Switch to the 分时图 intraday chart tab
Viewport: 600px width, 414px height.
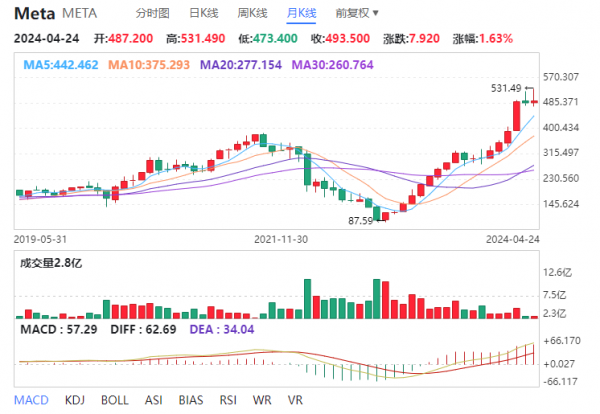(x=152, y=13)
